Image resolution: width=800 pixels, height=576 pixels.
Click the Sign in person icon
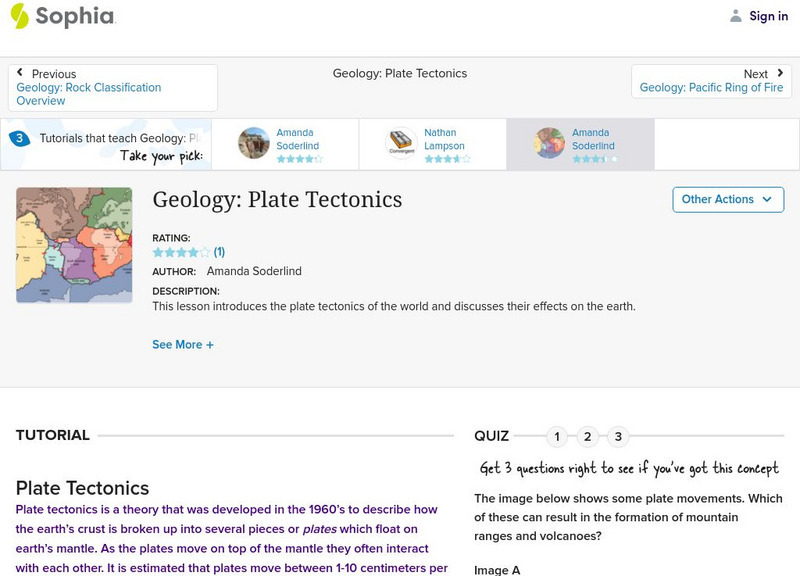pos(736,16)
